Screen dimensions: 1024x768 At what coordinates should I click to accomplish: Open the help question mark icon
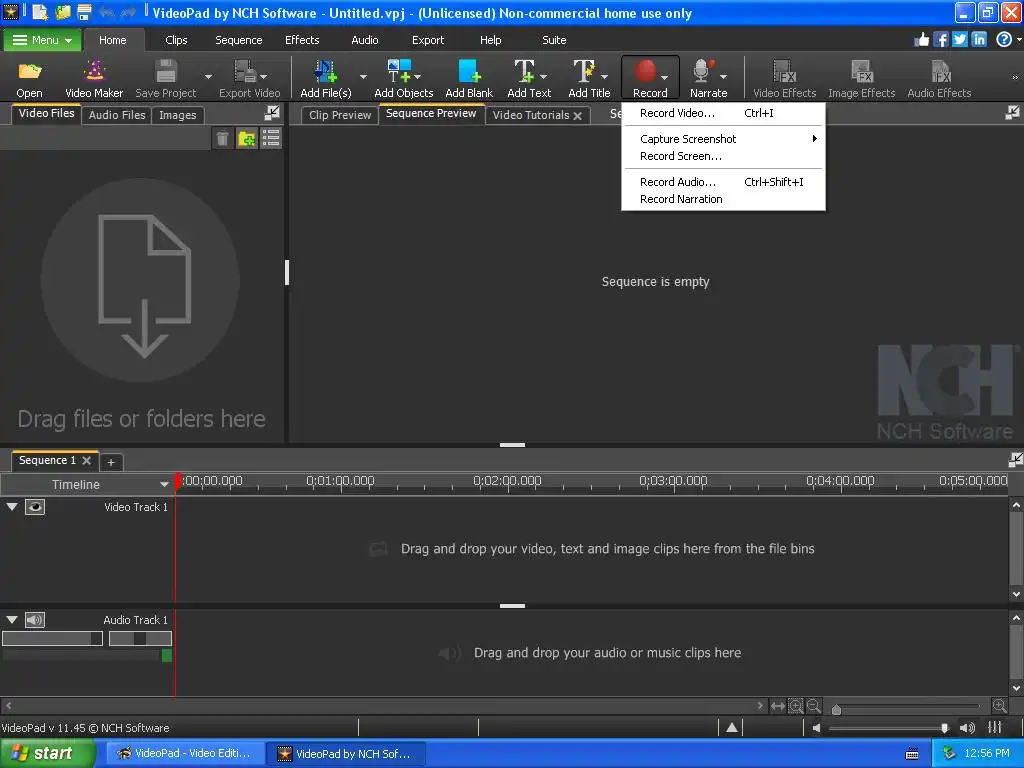point(1004,40)
